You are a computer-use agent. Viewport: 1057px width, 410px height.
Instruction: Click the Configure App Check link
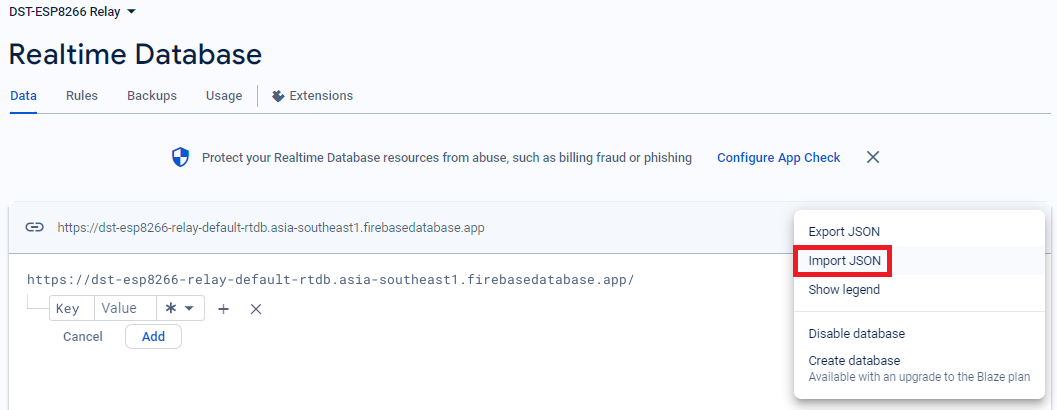pos(778,158)
